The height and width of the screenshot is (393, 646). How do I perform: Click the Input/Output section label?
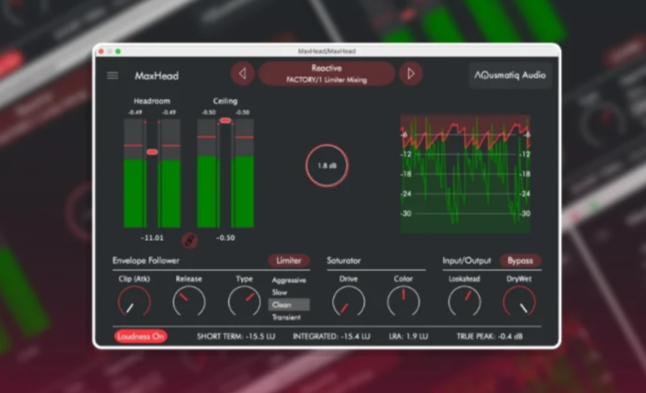(x=466, y=260)
